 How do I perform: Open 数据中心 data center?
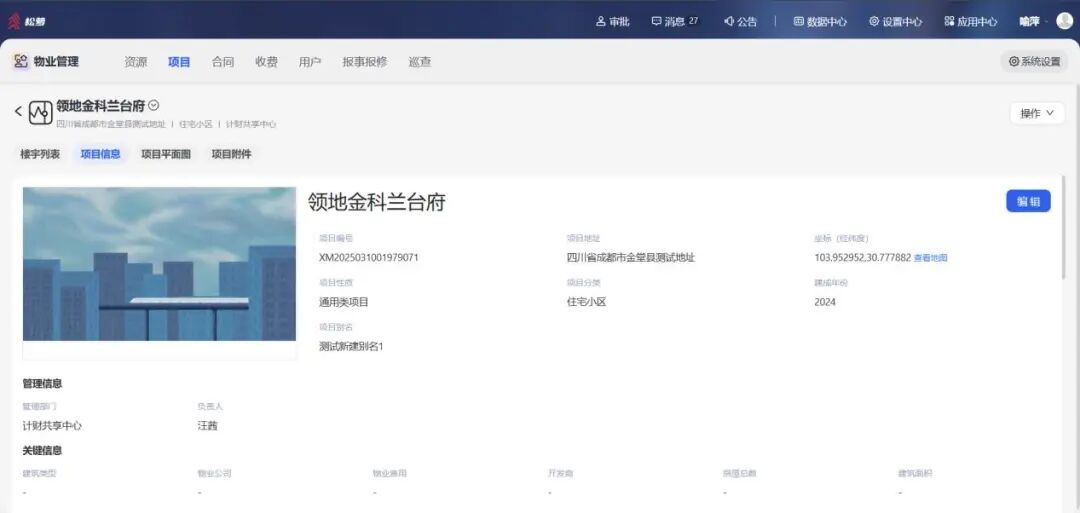point(820,21)
